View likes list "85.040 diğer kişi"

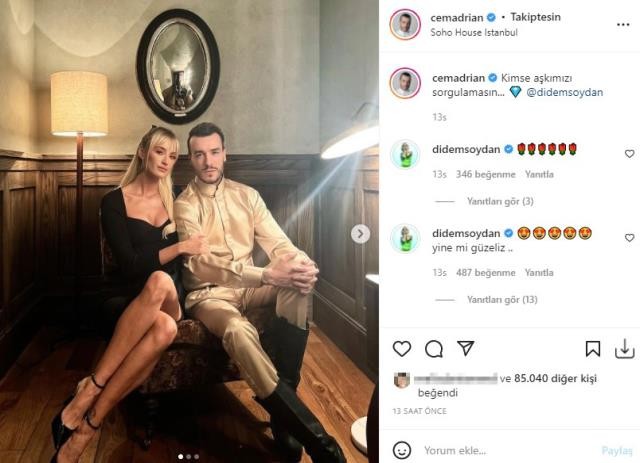pos(555,378)
